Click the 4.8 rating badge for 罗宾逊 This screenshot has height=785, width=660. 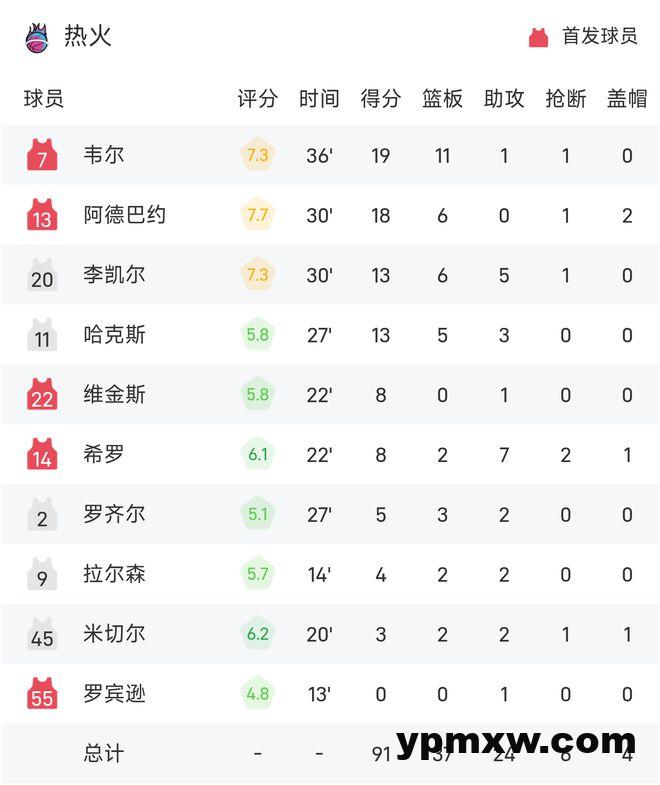point(257,693)
